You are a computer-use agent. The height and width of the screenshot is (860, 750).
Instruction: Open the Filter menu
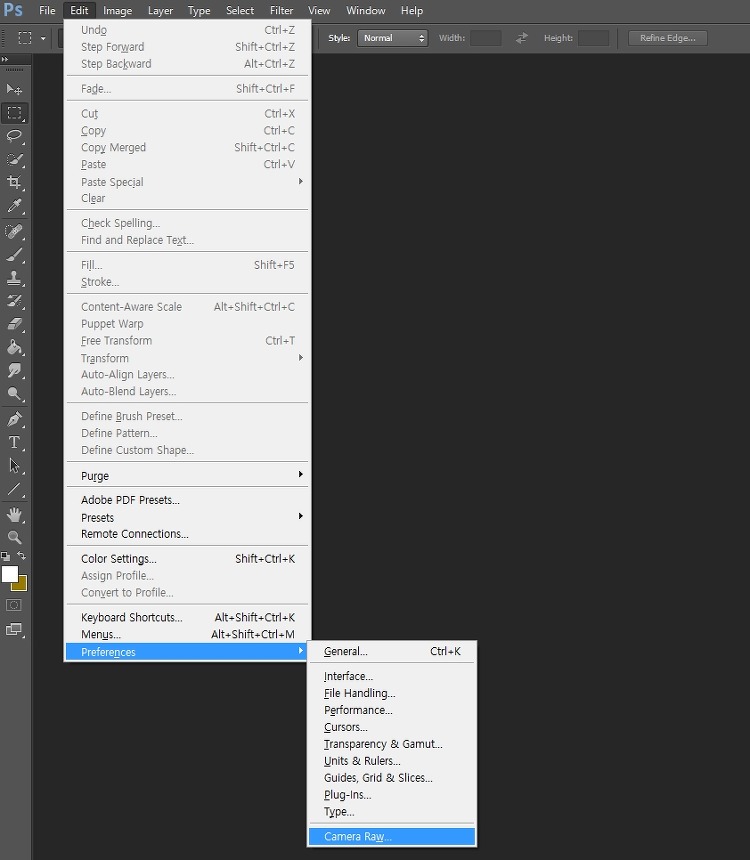tap(281, 10)
